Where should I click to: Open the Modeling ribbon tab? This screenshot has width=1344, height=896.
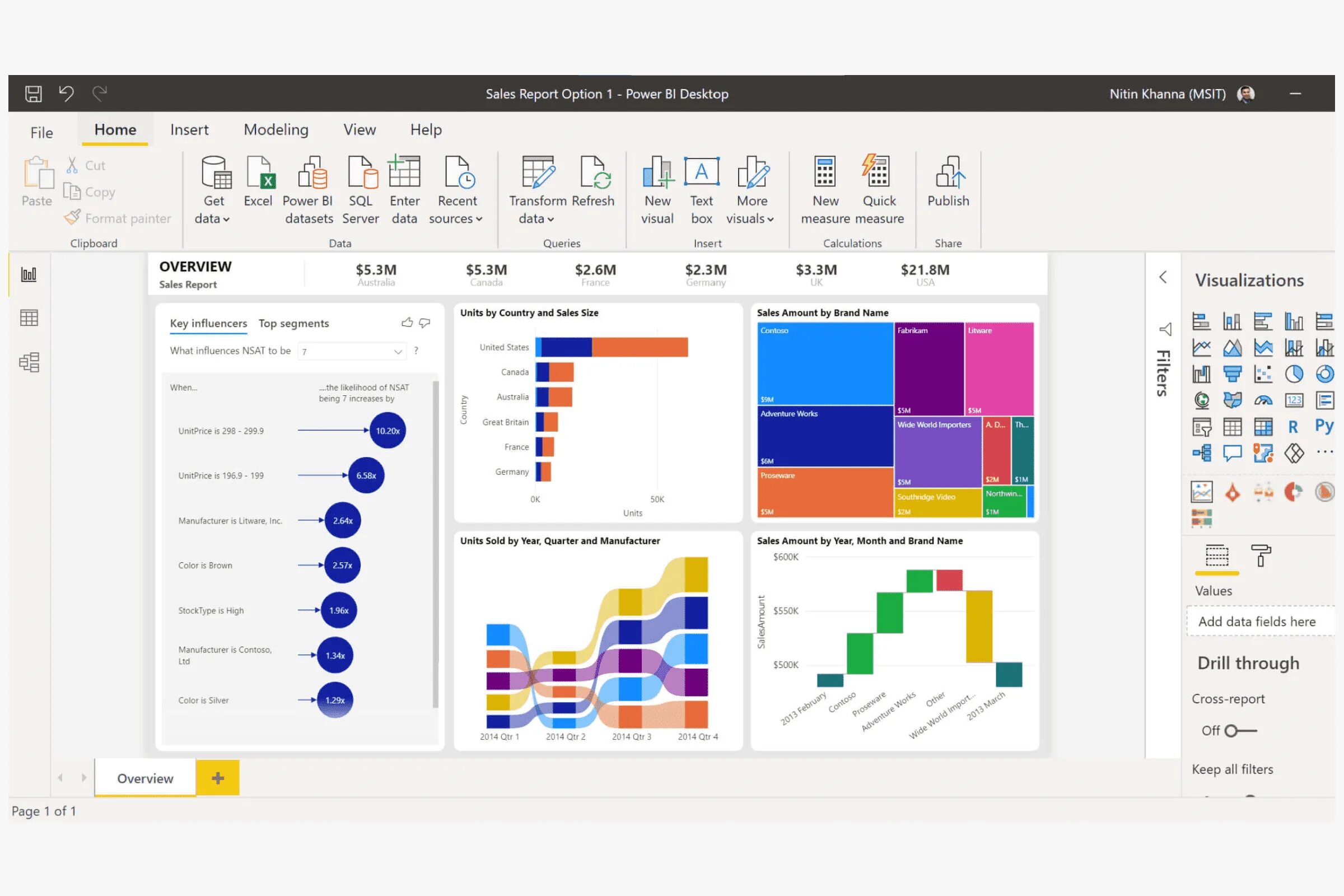click(x=276, y=130)
